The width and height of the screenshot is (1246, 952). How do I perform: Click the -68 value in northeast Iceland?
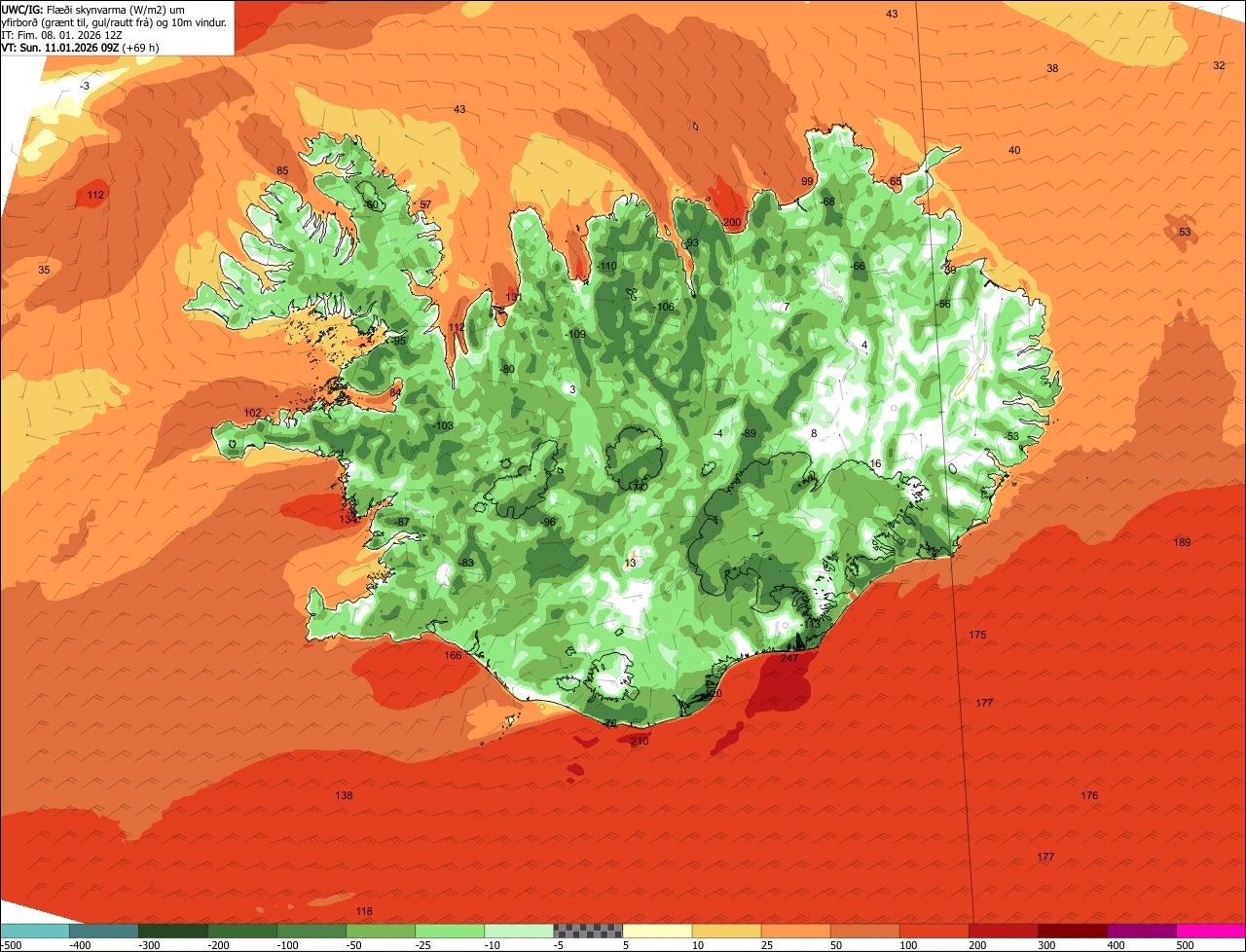827,201
